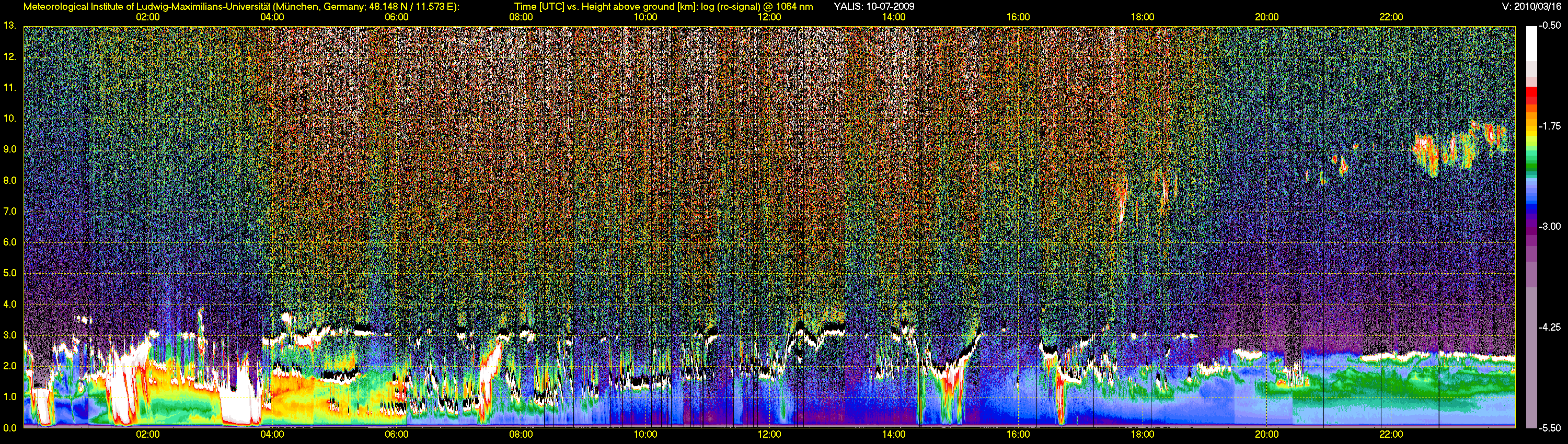Click the 02:00 tick label on the bottom axis
Viewport: 1568px width, 444px height.
148,434
